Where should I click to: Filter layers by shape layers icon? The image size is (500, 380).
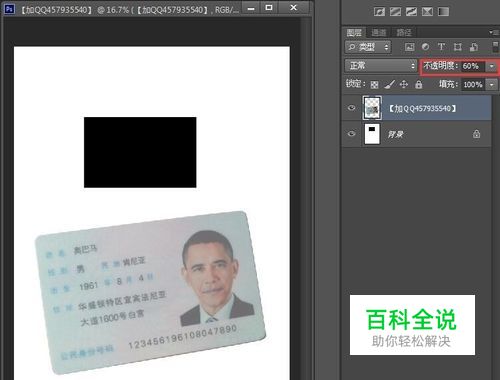[x=458, y=47]
